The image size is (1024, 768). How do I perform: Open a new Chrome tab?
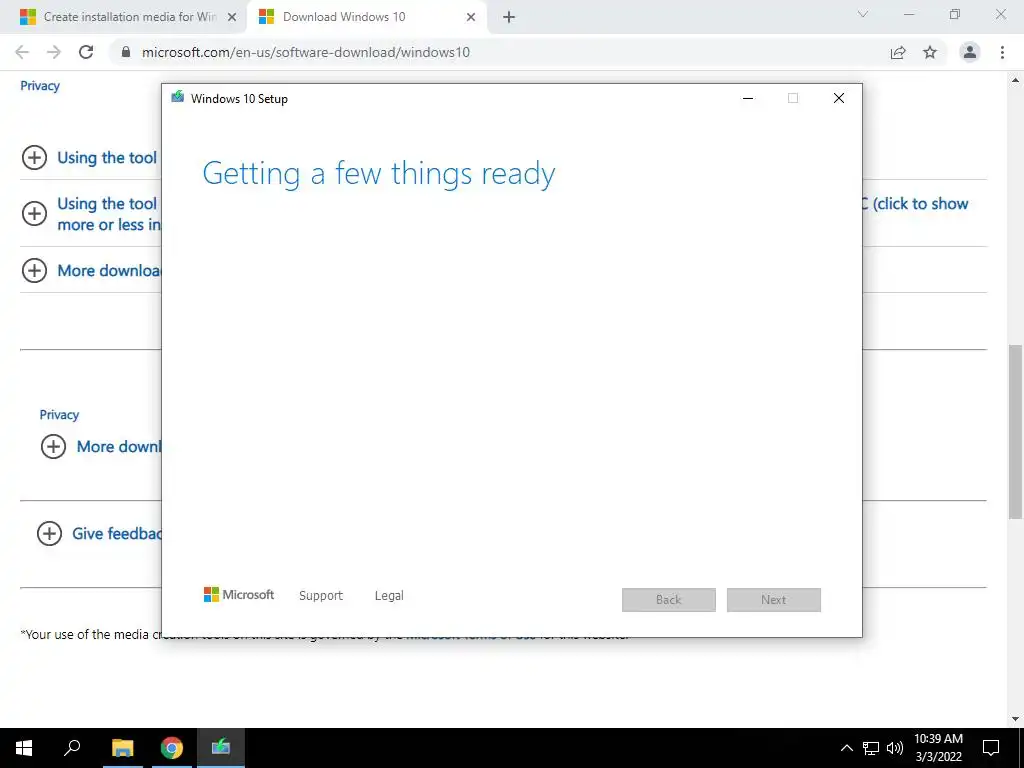(509, 17)
